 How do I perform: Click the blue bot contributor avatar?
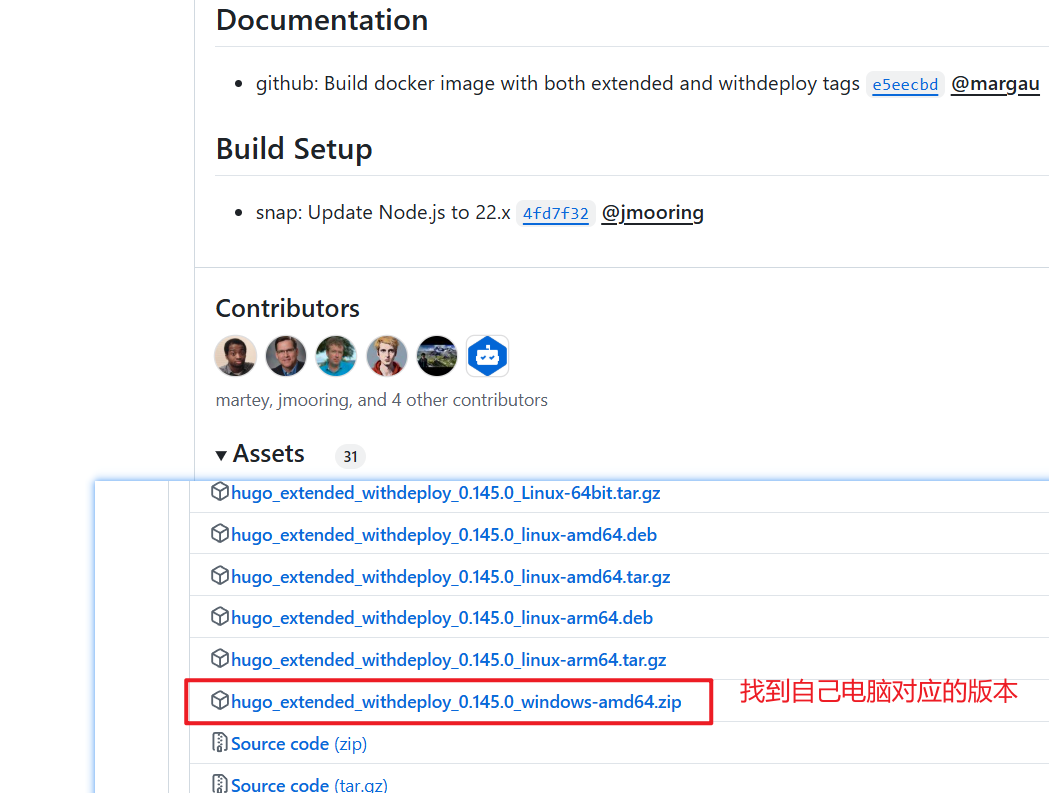click(x=488, y=356)
